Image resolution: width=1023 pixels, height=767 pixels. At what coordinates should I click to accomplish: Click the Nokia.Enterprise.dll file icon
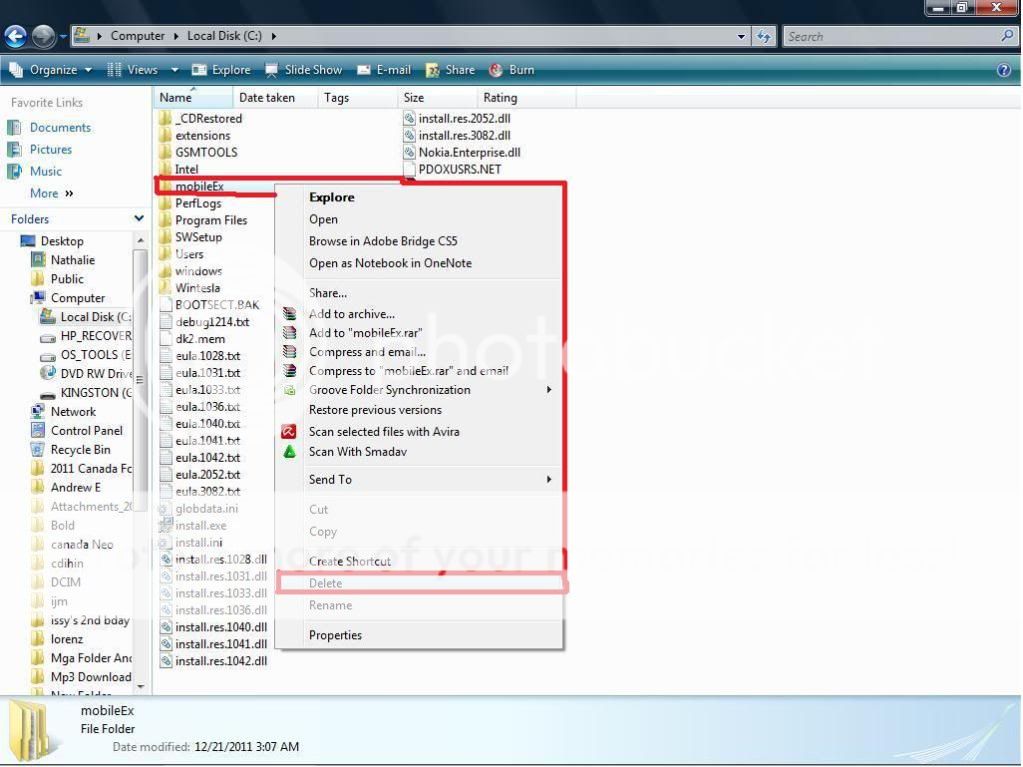409,153
